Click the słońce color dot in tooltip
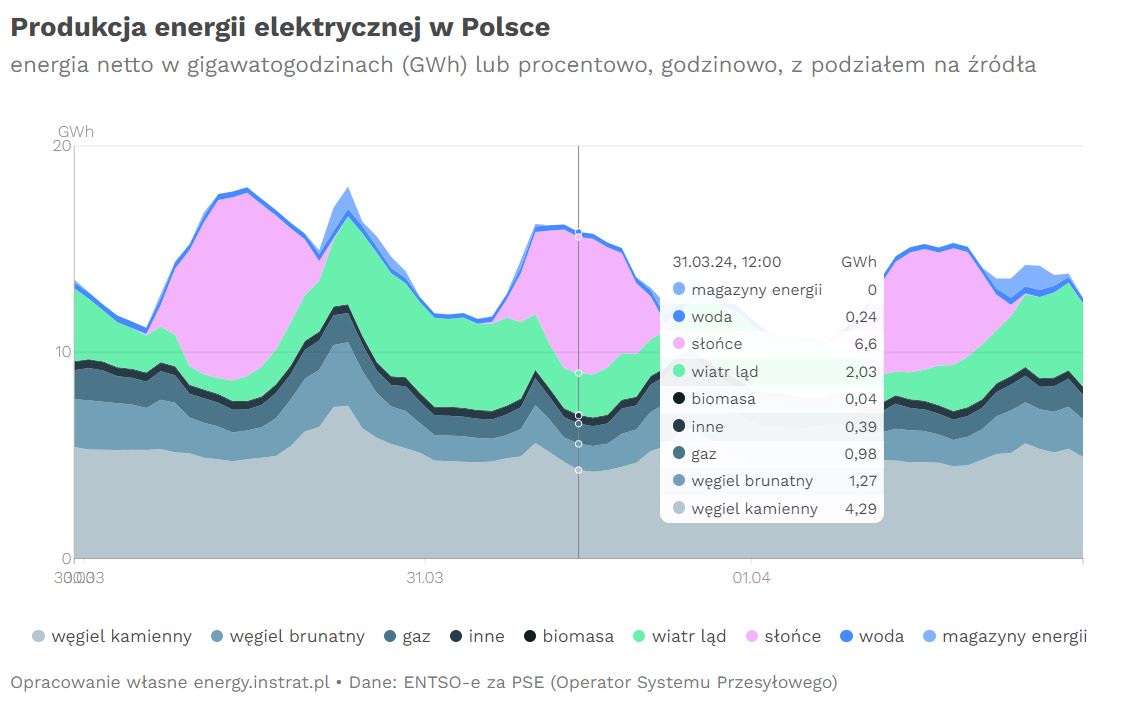This screenshot has height=706, width=1146. tap(679, 344)
